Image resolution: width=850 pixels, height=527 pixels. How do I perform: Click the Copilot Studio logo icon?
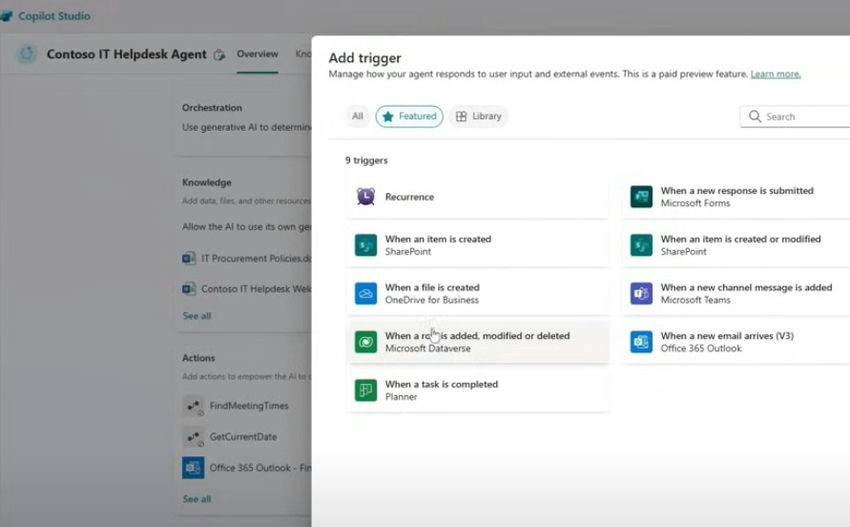click(x=7, y=16)
